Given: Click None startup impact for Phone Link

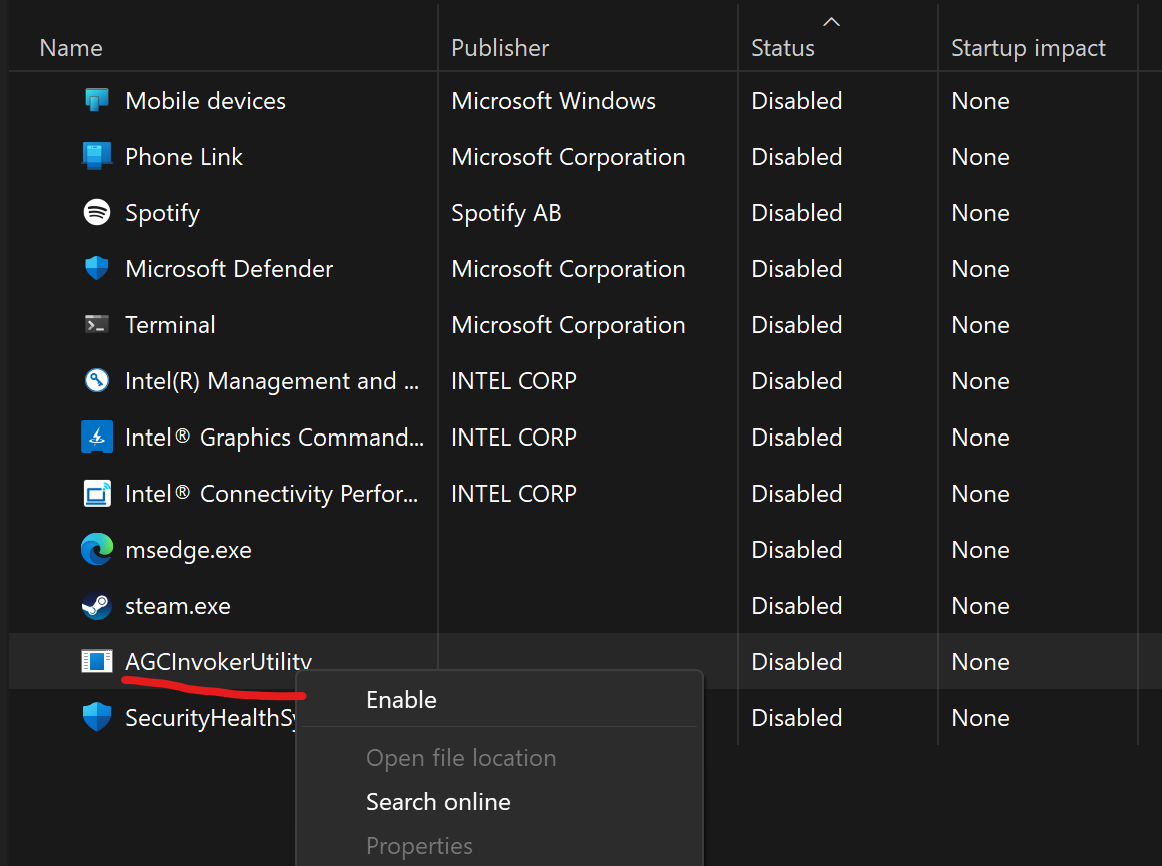Looking at the screenshot, I should coord(980,157).
